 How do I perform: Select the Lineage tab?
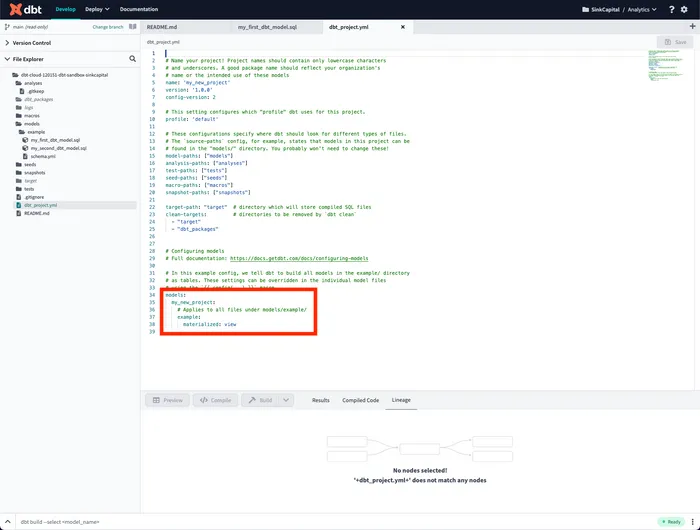(401, 400)
